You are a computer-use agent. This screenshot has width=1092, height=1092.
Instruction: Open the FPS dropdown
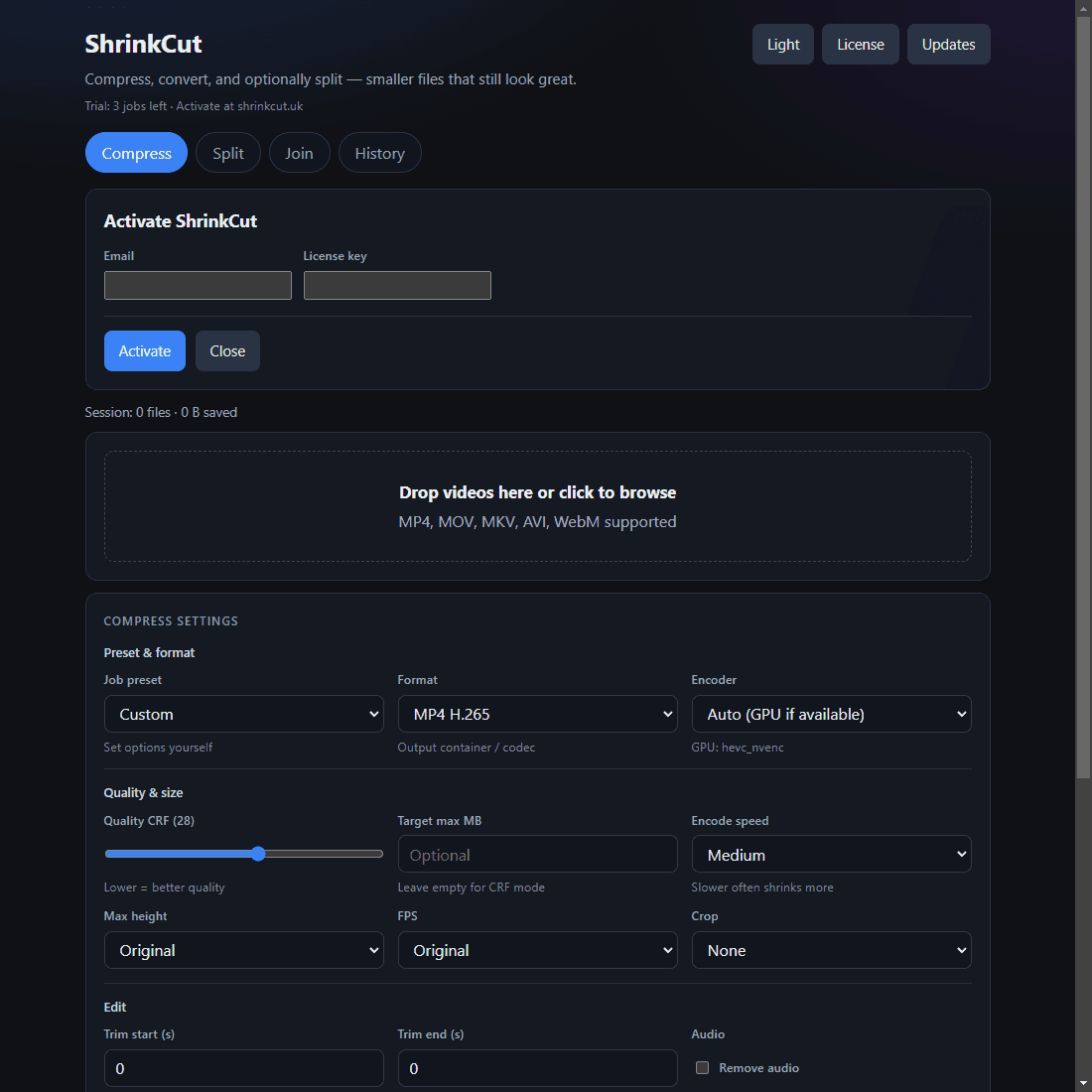click(x=538, y=950)
